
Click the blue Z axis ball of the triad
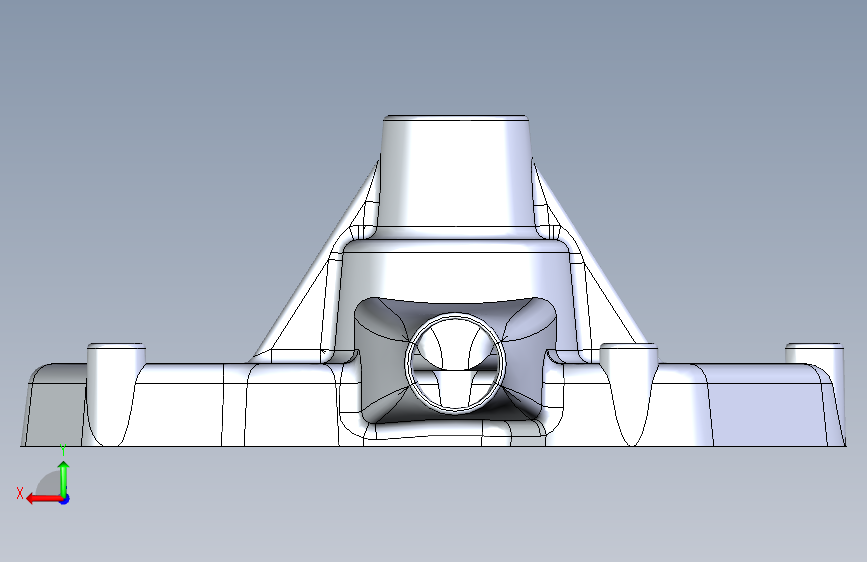[65, 499]
